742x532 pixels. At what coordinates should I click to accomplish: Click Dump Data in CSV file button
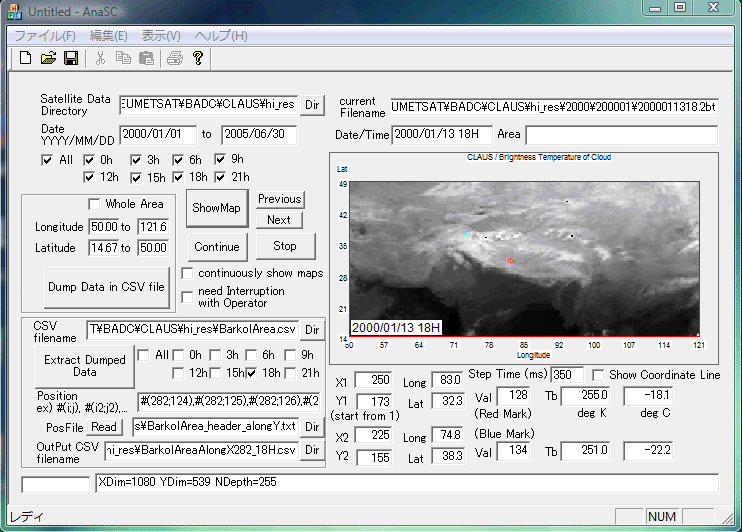[106, 286]
